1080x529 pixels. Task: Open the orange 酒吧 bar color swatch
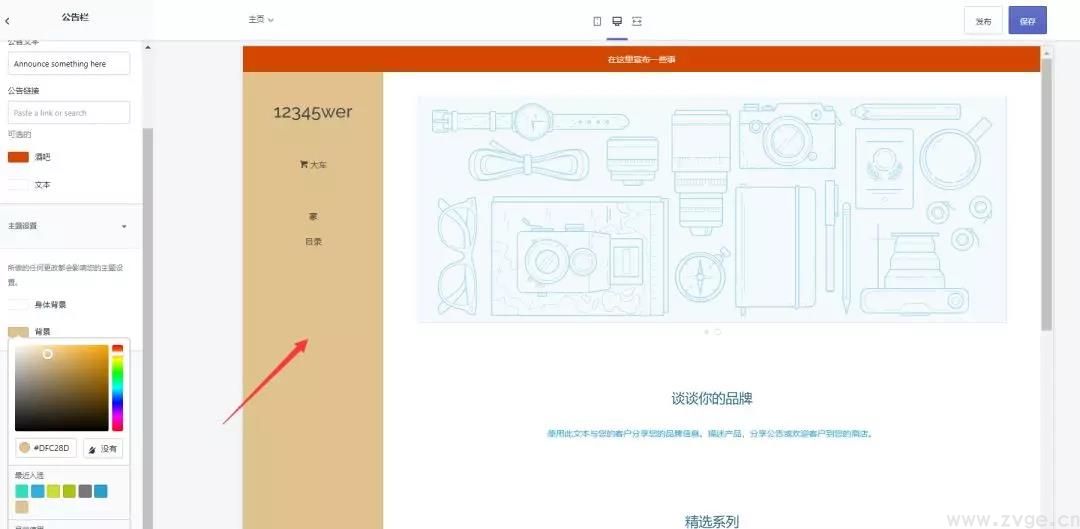(18, 157)
